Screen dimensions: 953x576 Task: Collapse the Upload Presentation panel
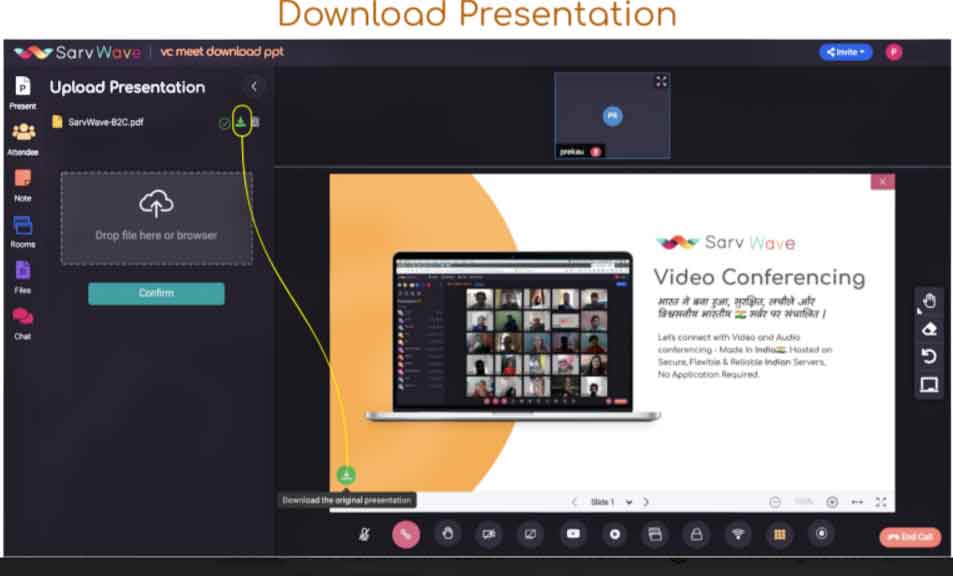coord(254,87)
